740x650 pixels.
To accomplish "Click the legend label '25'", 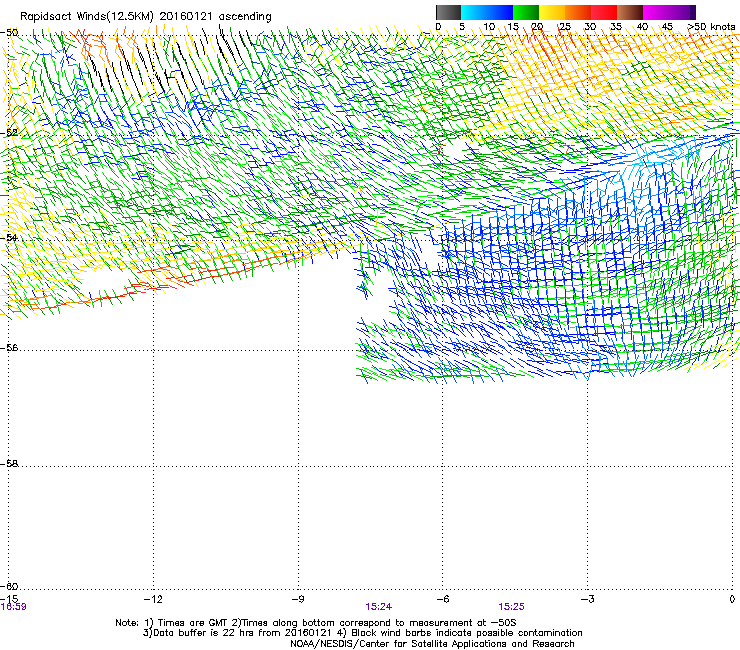I will tap(565, 27).
